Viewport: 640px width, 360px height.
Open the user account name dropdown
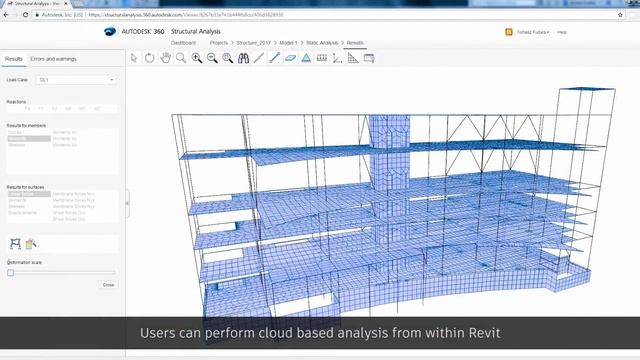[533, 32]
